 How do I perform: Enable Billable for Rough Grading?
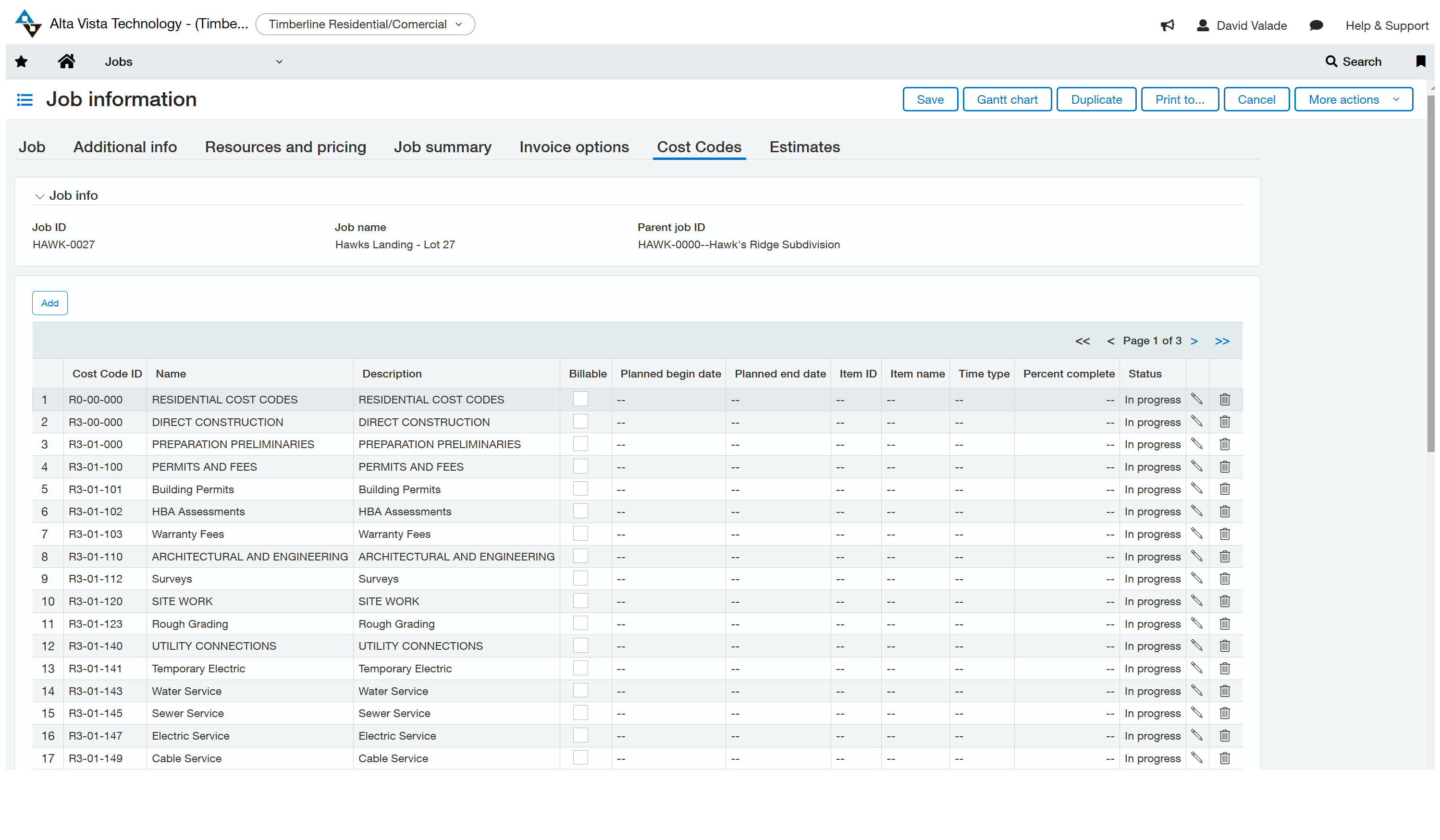coord(580,623)
